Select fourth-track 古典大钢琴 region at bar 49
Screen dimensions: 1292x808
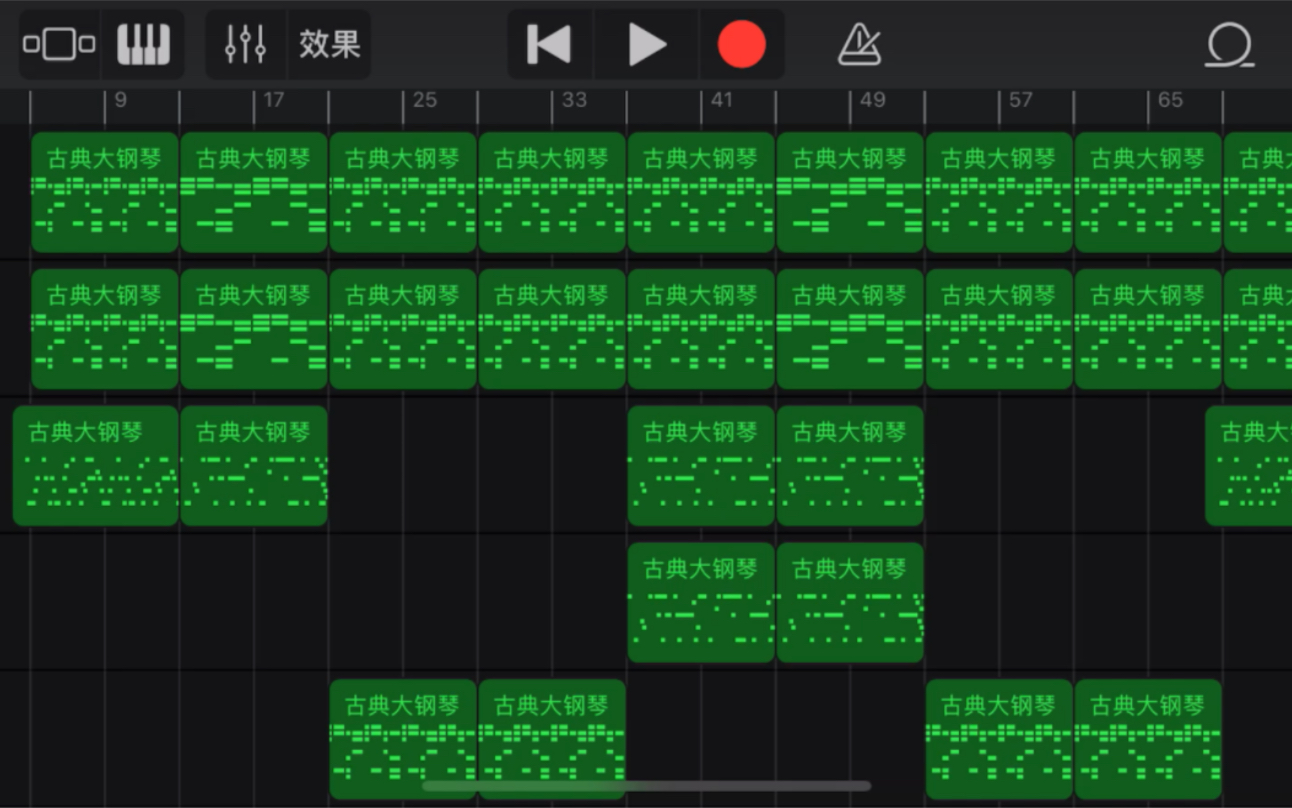click(850, 603)
